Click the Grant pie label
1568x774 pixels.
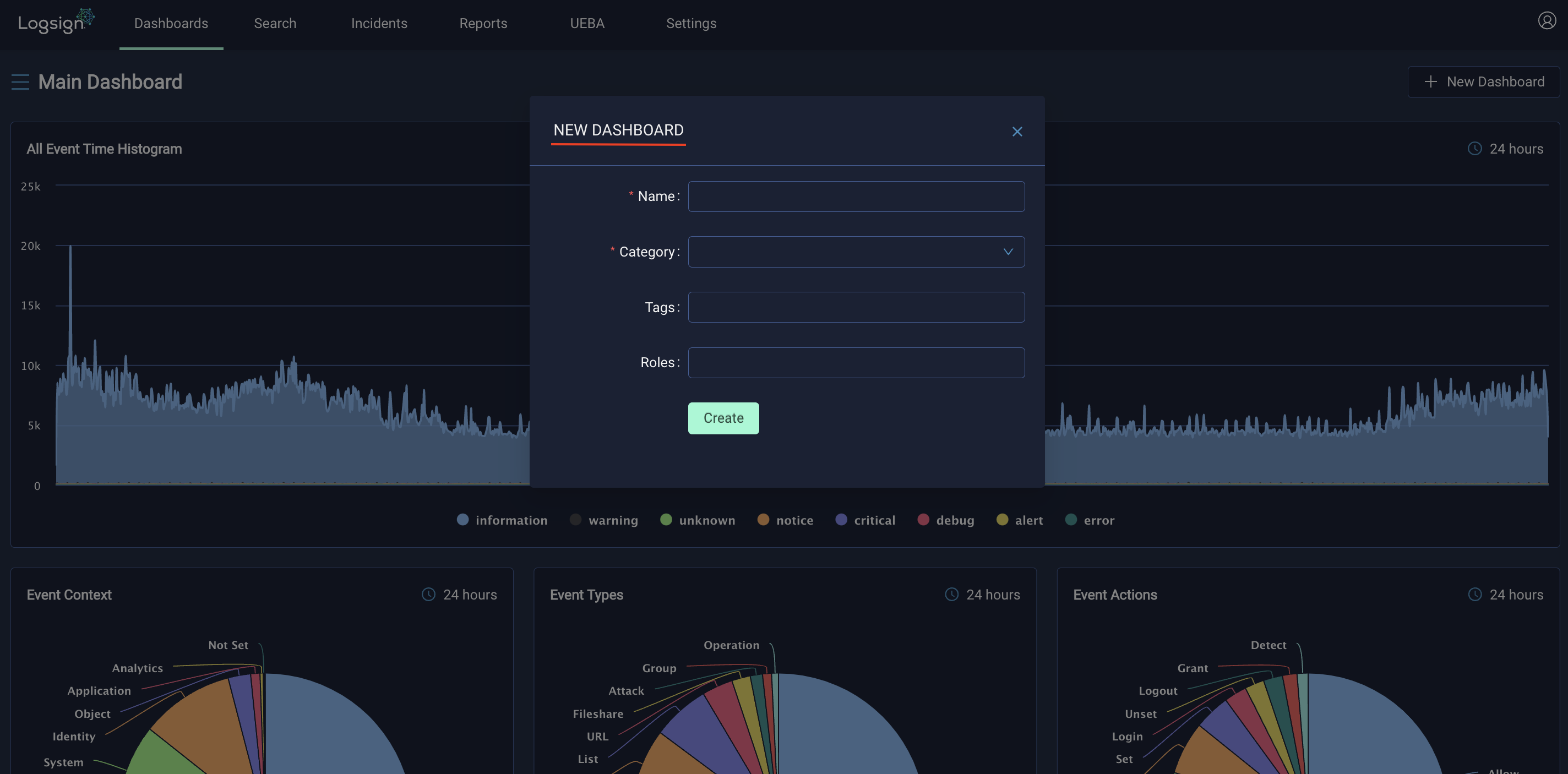click(x=1193, y=668)
